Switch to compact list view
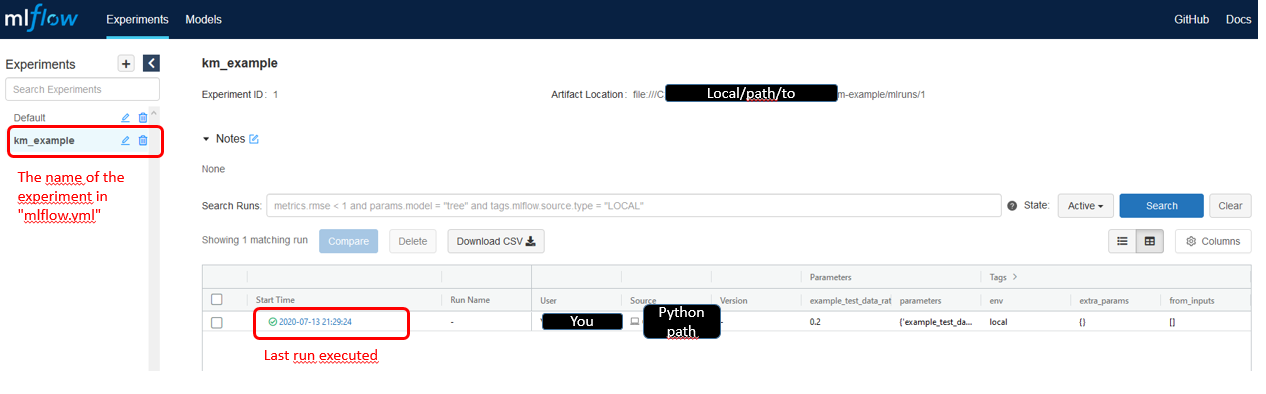This screenshot has width=1266, height=394. click(x=1122, y=241)
